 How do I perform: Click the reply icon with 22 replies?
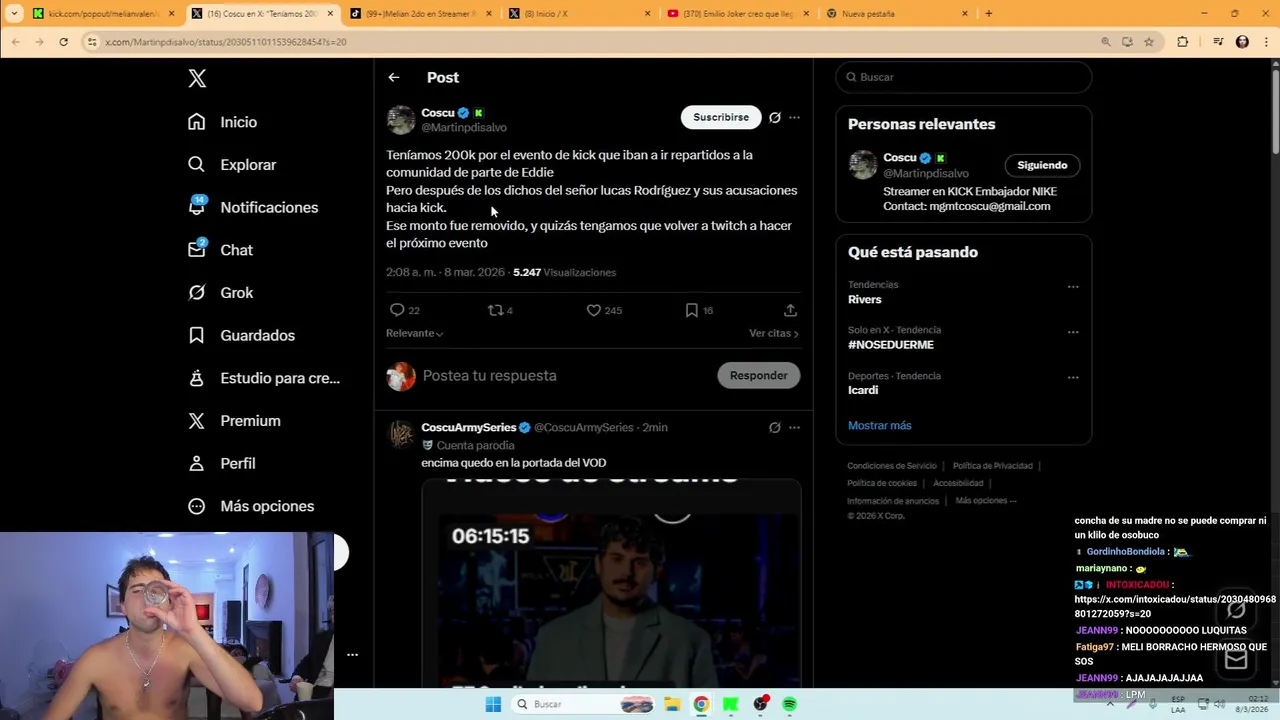click(x=397, y=310)
